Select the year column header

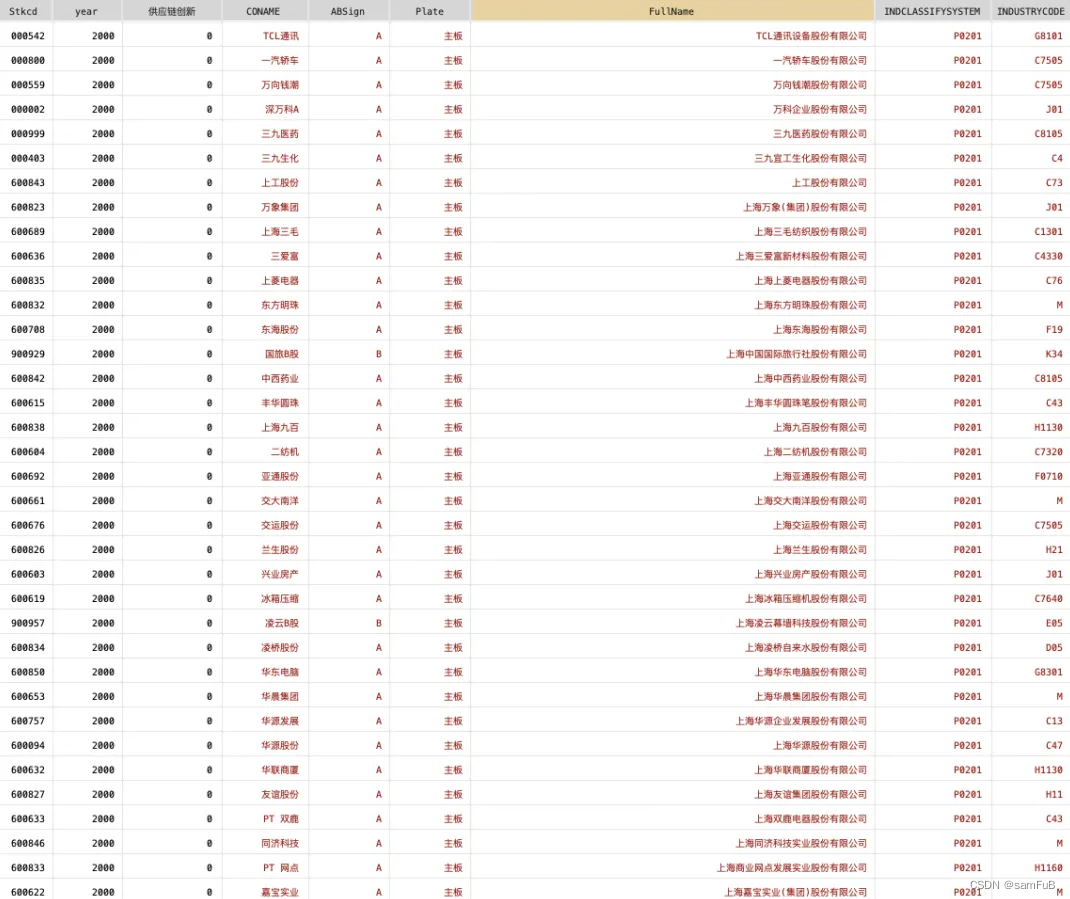[87, 11]
